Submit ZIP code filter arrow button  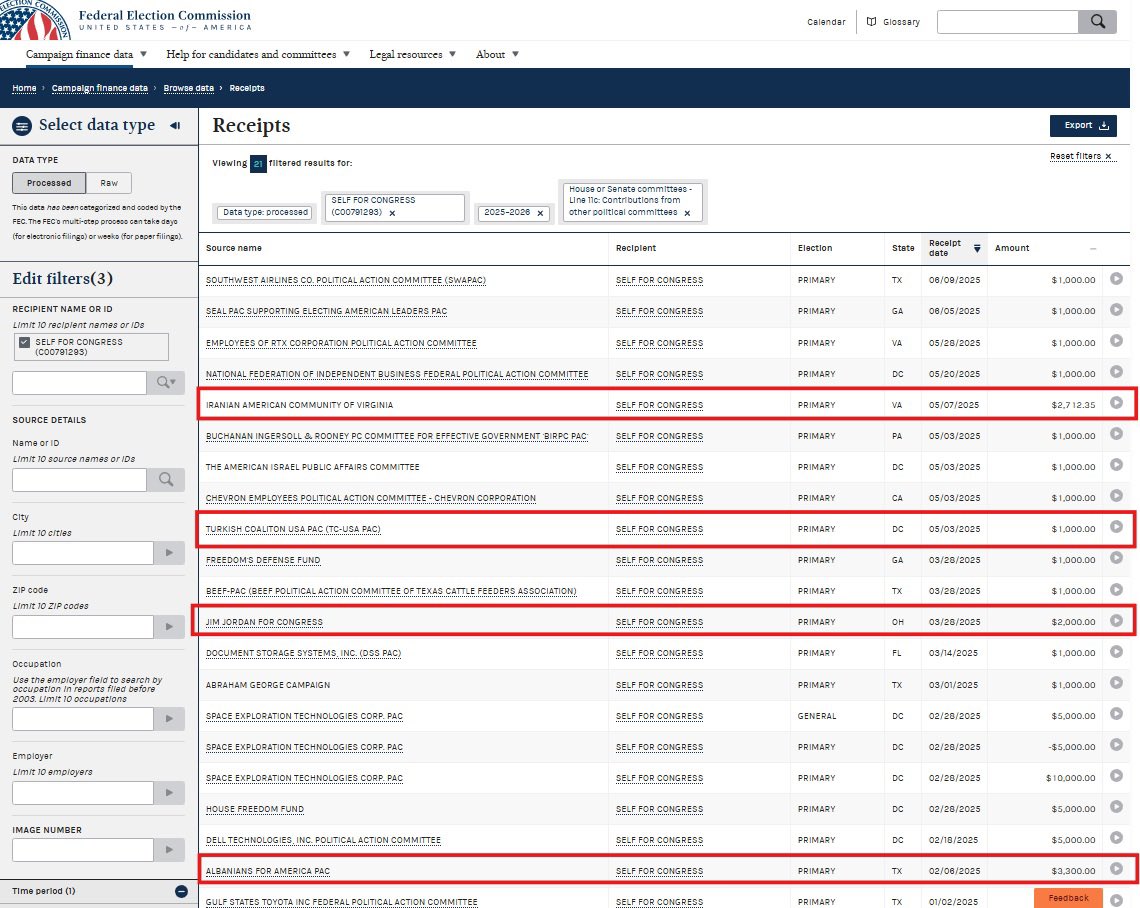(169, 627)
